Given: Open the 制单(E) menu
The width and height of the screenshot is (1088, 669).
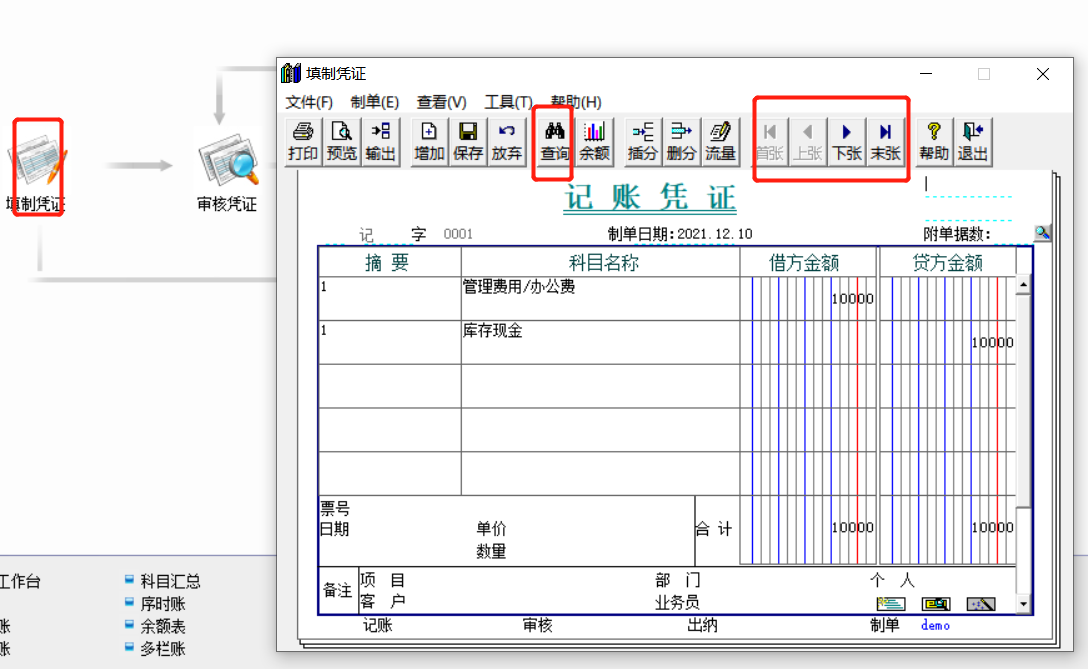Looking at the screenshot, I should pyautogui.click(x=375, y=102).
